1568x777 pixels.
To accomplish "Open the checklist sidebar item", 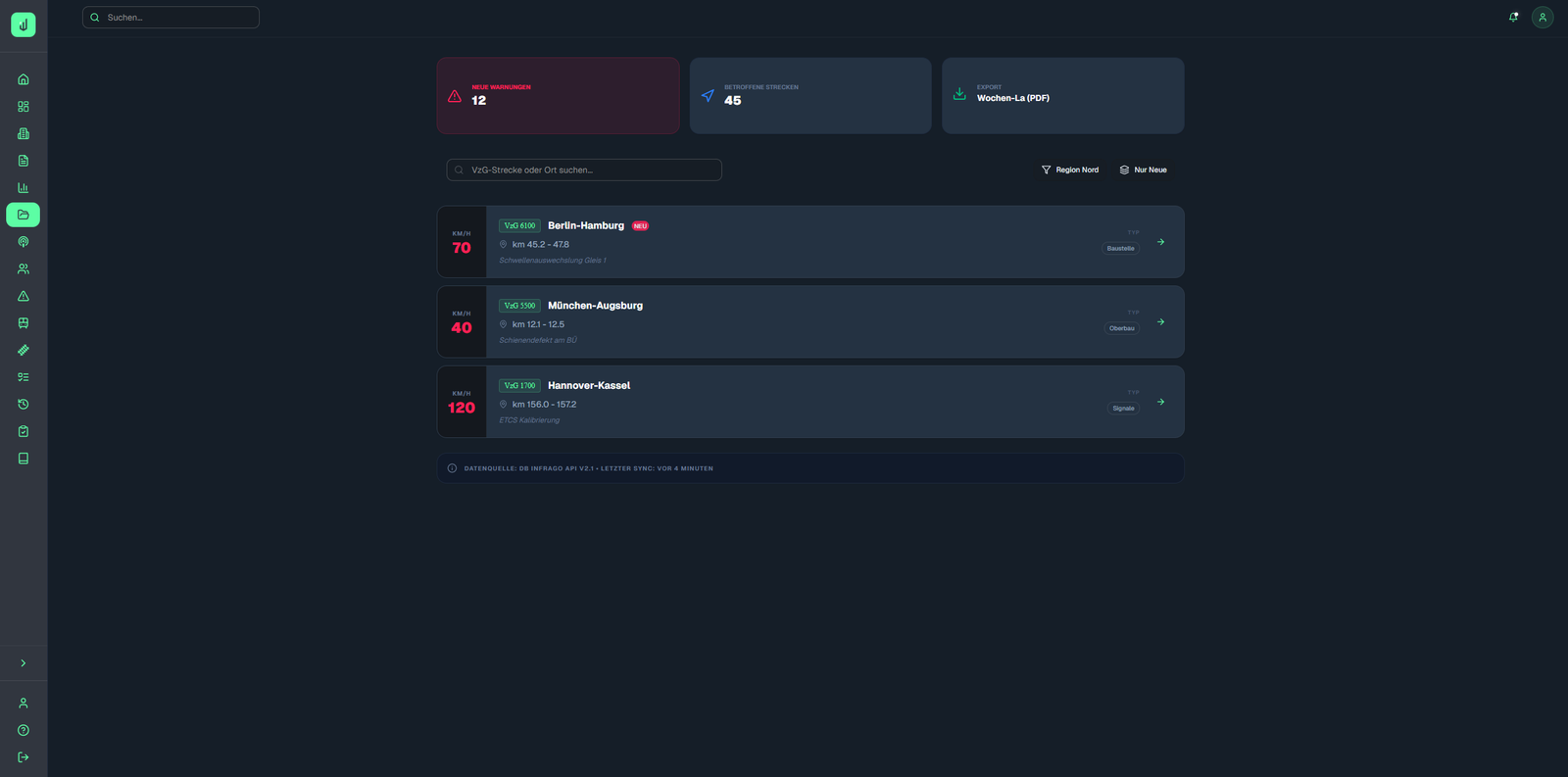I will pyautogui.click(x=24, y=377).
